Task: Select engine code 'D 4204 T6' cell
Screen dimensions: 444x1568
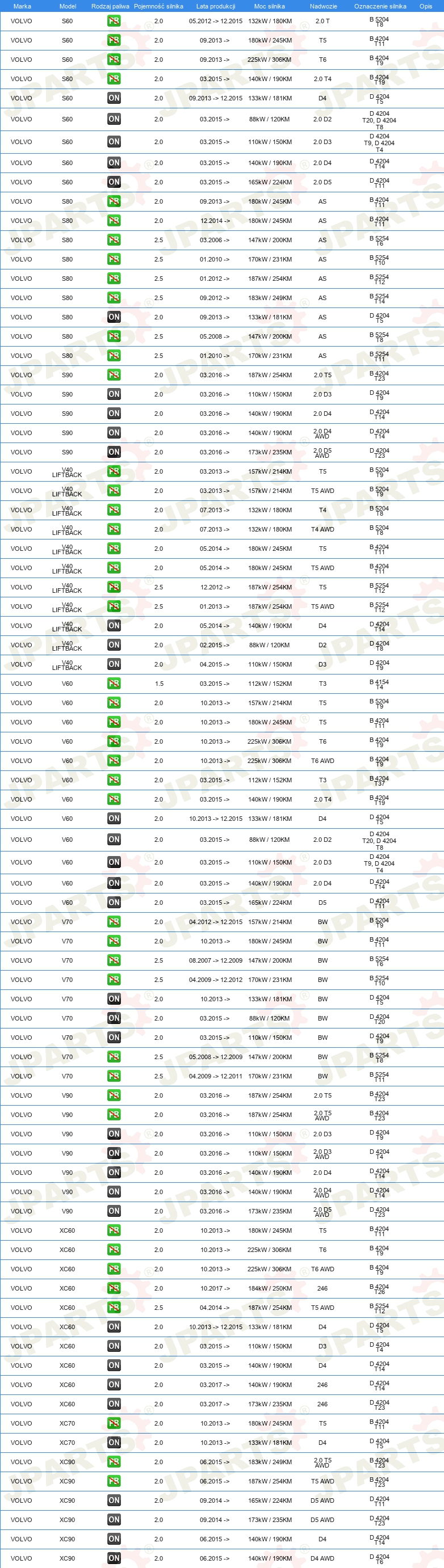Action: [379, 1559]
